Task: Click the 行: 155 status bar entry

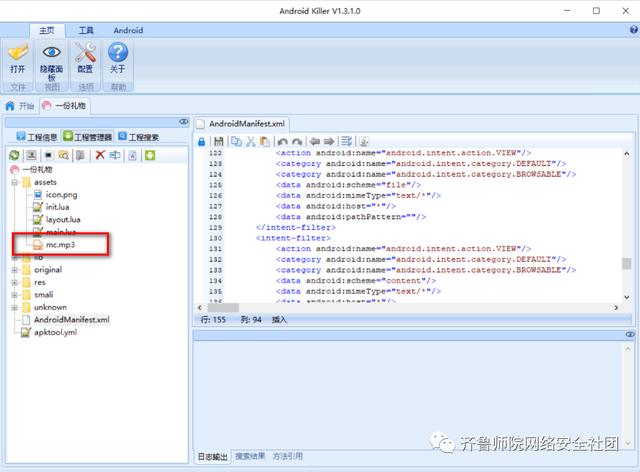Action: 213,320
